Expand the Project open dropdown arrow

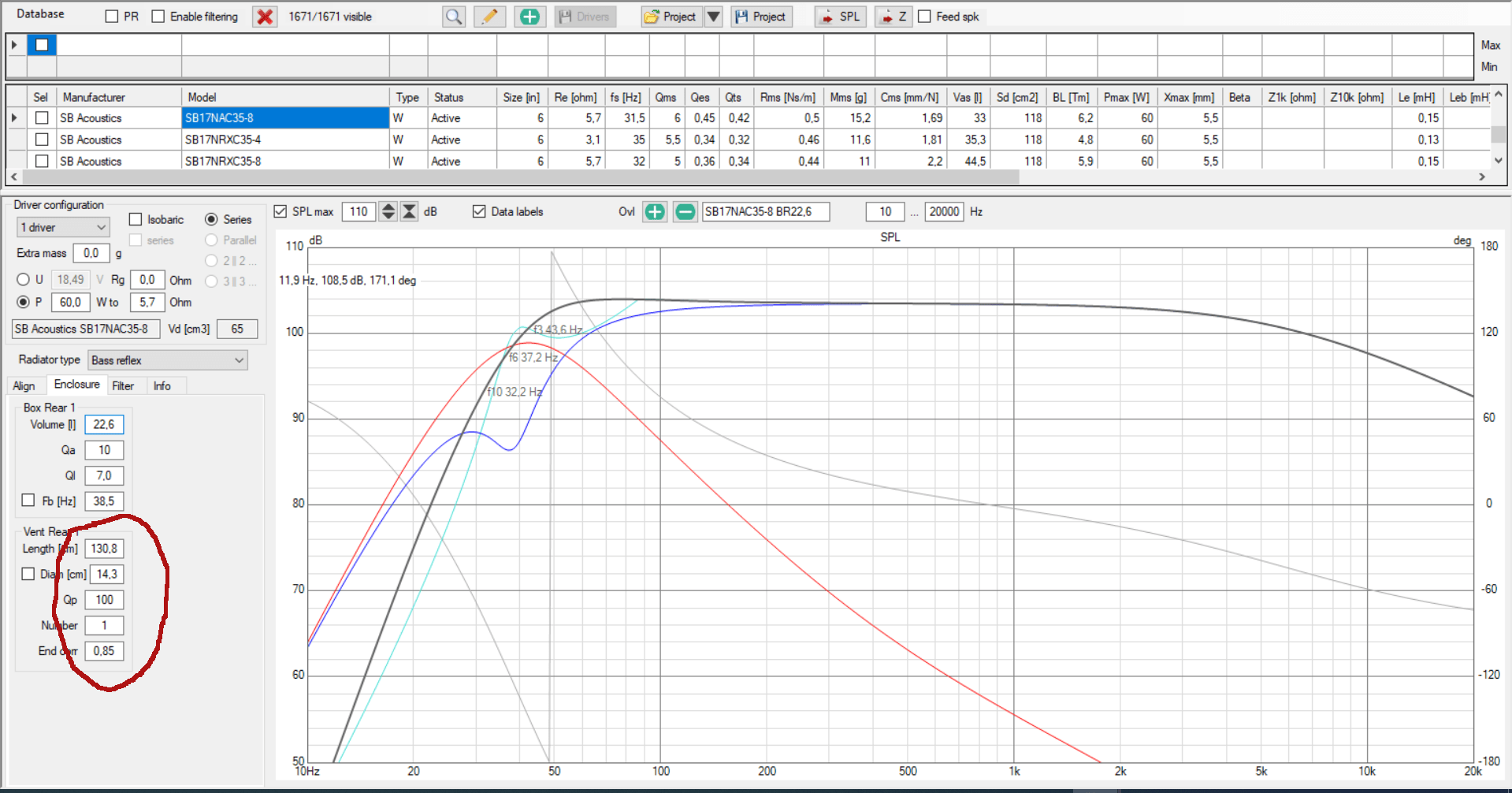(x=713, y=17)
